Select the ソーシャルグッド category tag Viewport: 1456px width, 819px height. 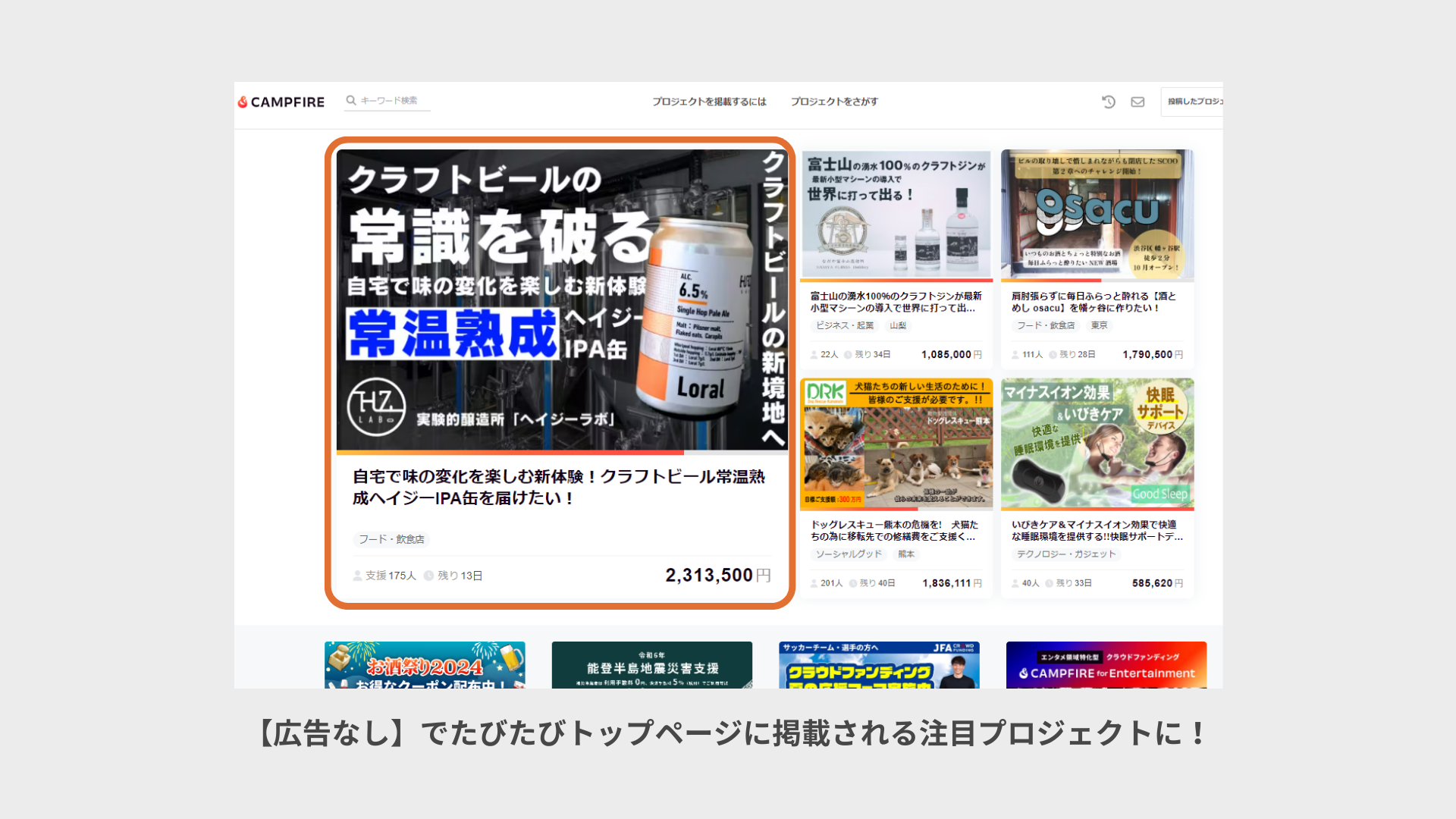point(849,554)
